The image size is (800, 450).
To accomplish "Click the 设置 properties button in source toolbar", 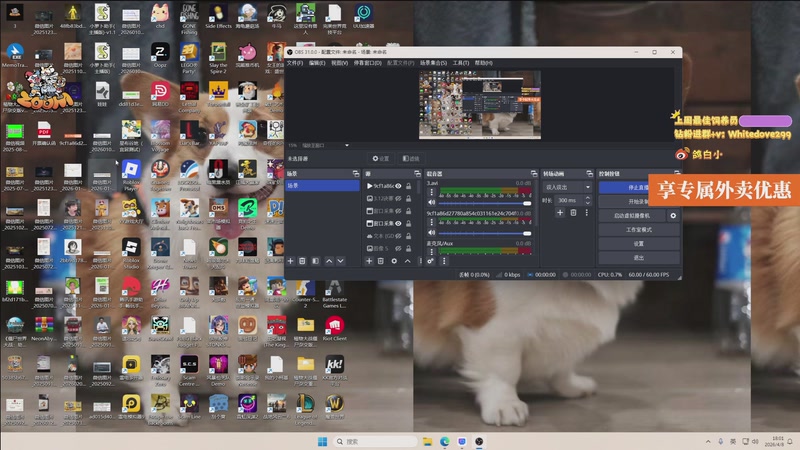I will [381, 159].
